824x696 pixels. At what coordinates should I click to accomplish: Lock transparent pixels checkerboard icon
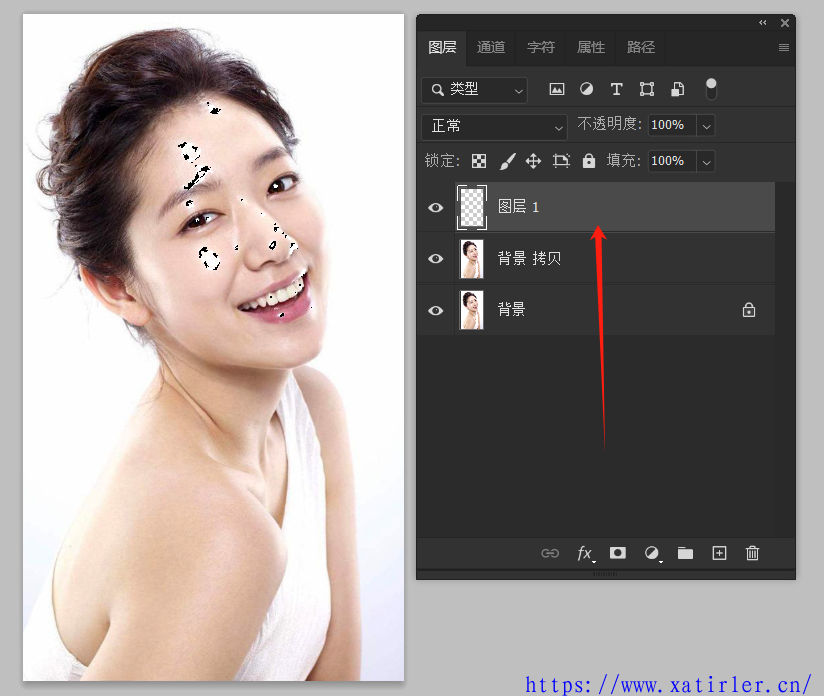tap(479, 161)
